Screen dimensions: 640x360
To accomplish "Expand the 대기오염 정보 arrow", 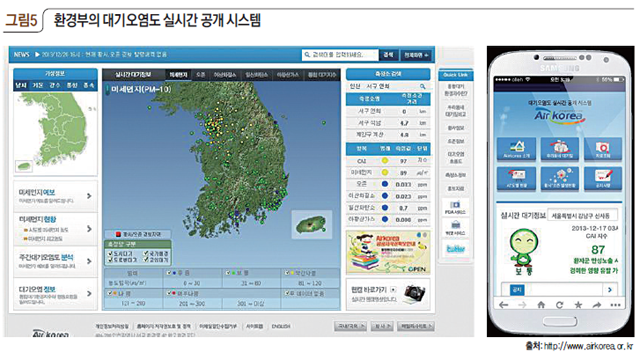I will (89, 293).
